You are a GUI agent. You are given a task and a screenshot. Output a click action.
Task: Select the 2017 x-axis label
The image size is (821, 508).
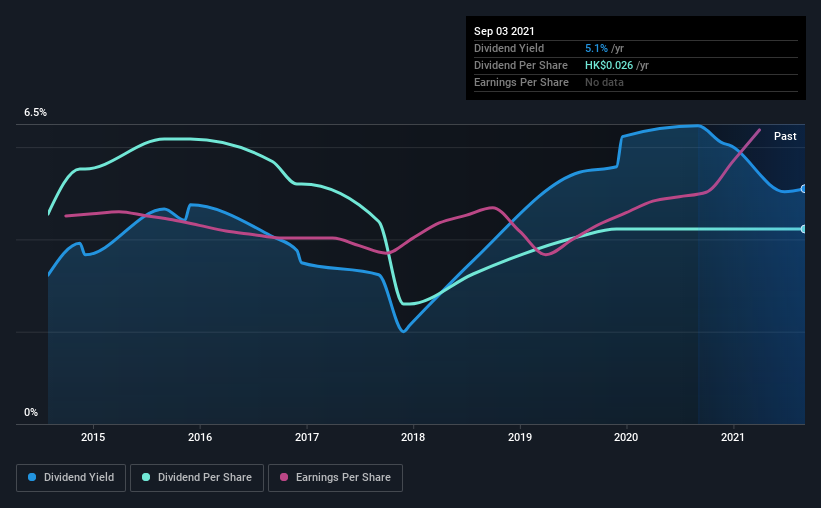click(307, 437)
